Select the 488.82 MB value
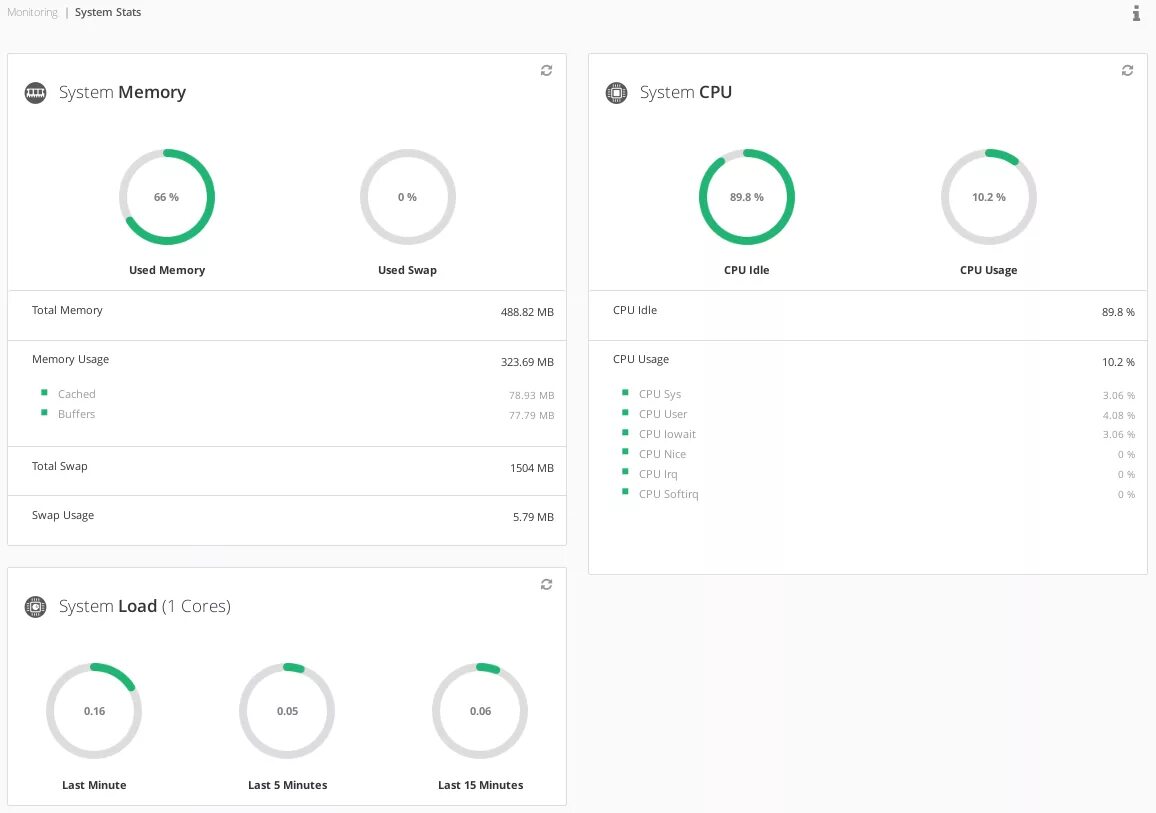 527,312
